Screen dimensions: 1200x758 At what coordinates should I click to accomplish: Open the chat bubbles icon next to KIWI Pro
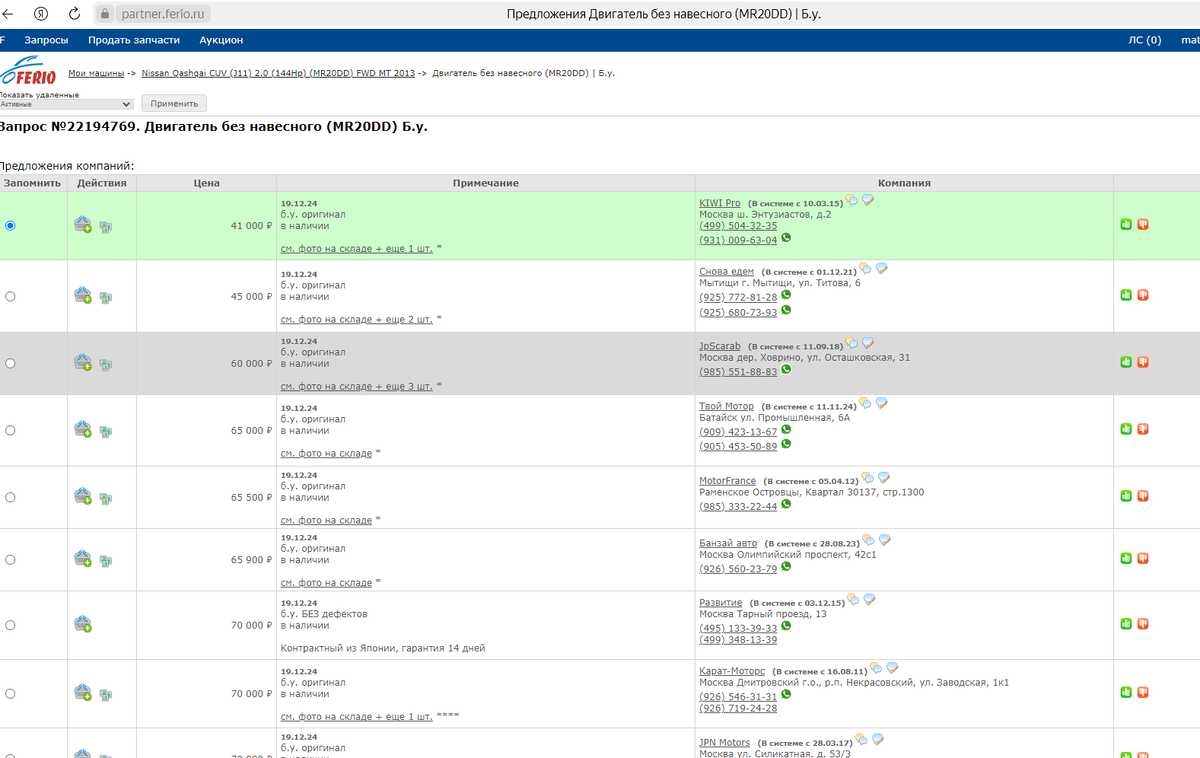(852, 200)
